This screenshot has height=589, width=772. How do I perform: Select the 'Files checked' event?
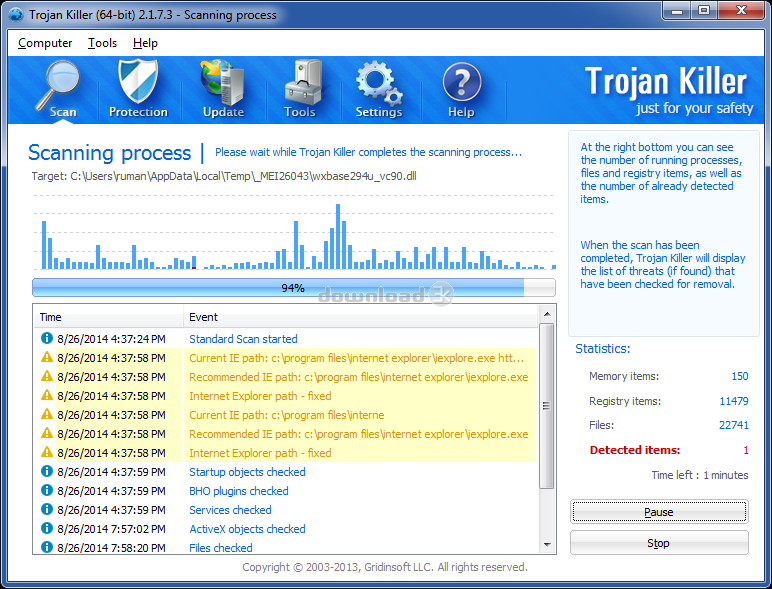221,548
